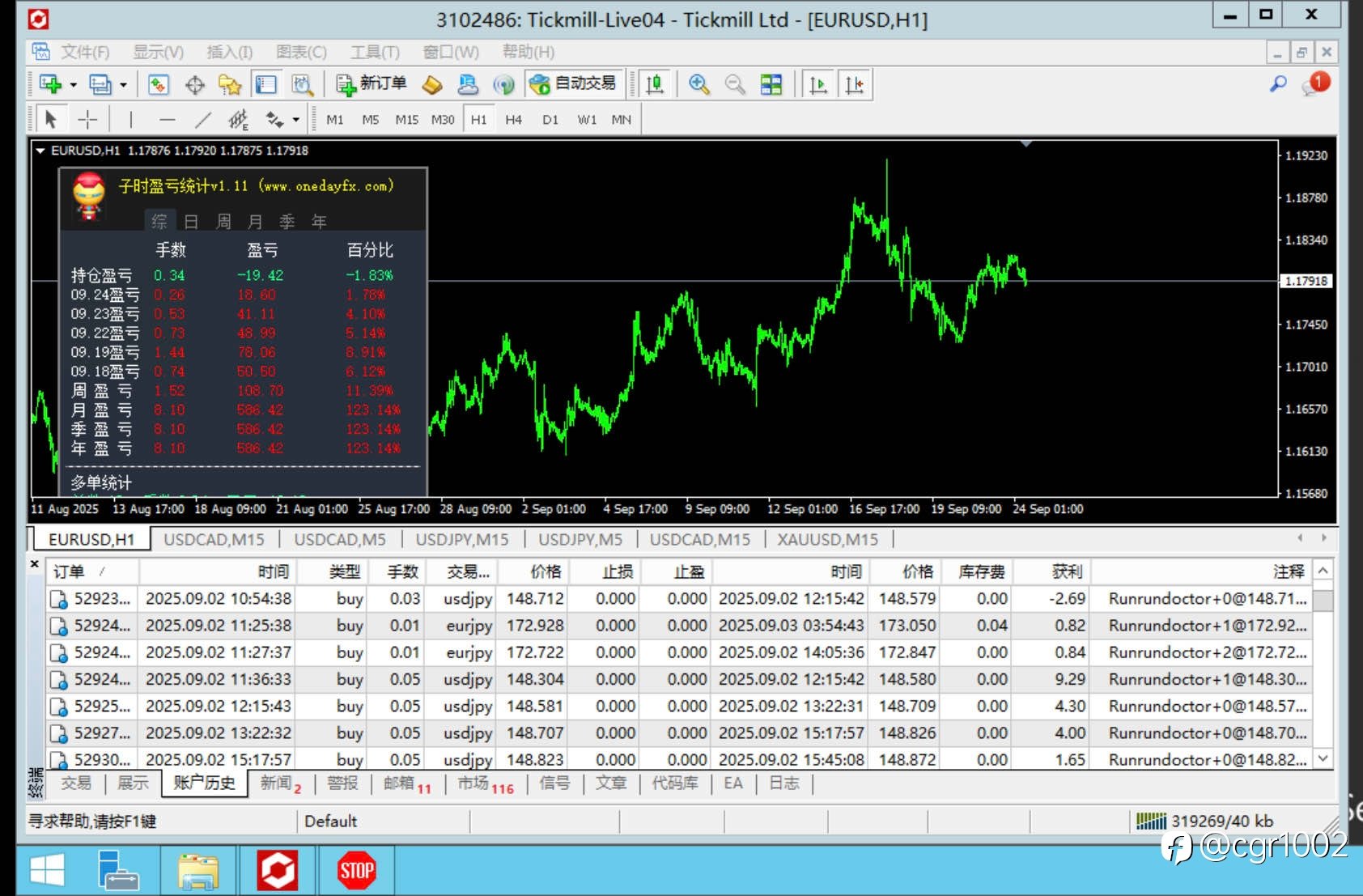Image resolution: width=1363 pixels, height=896 pixels.
Task: Select the horizontal line drawing tool
Action: (167, 120)
